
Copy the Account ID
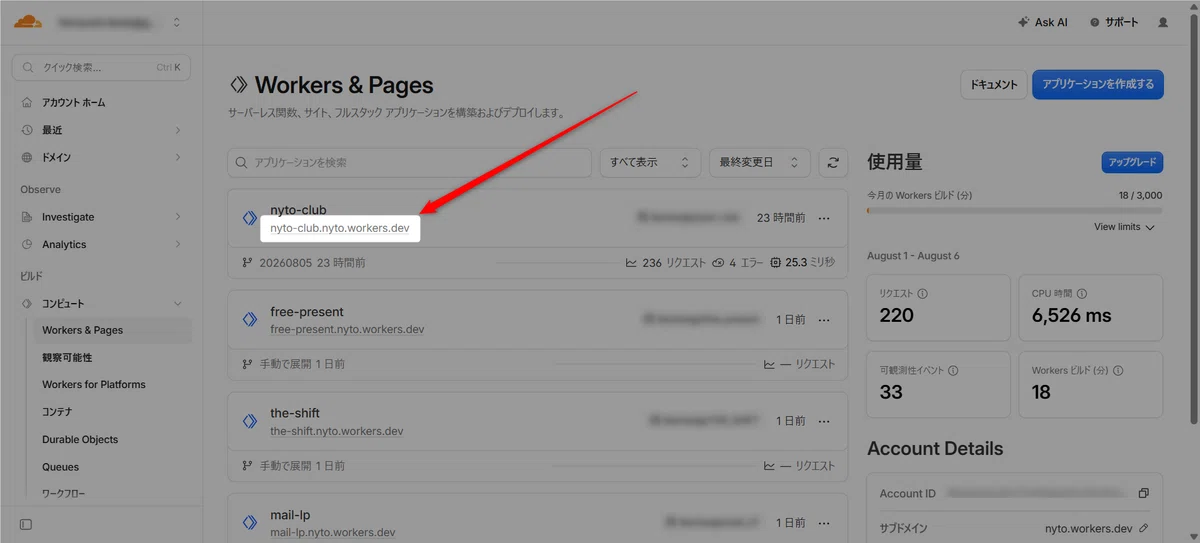[1144, 493]
